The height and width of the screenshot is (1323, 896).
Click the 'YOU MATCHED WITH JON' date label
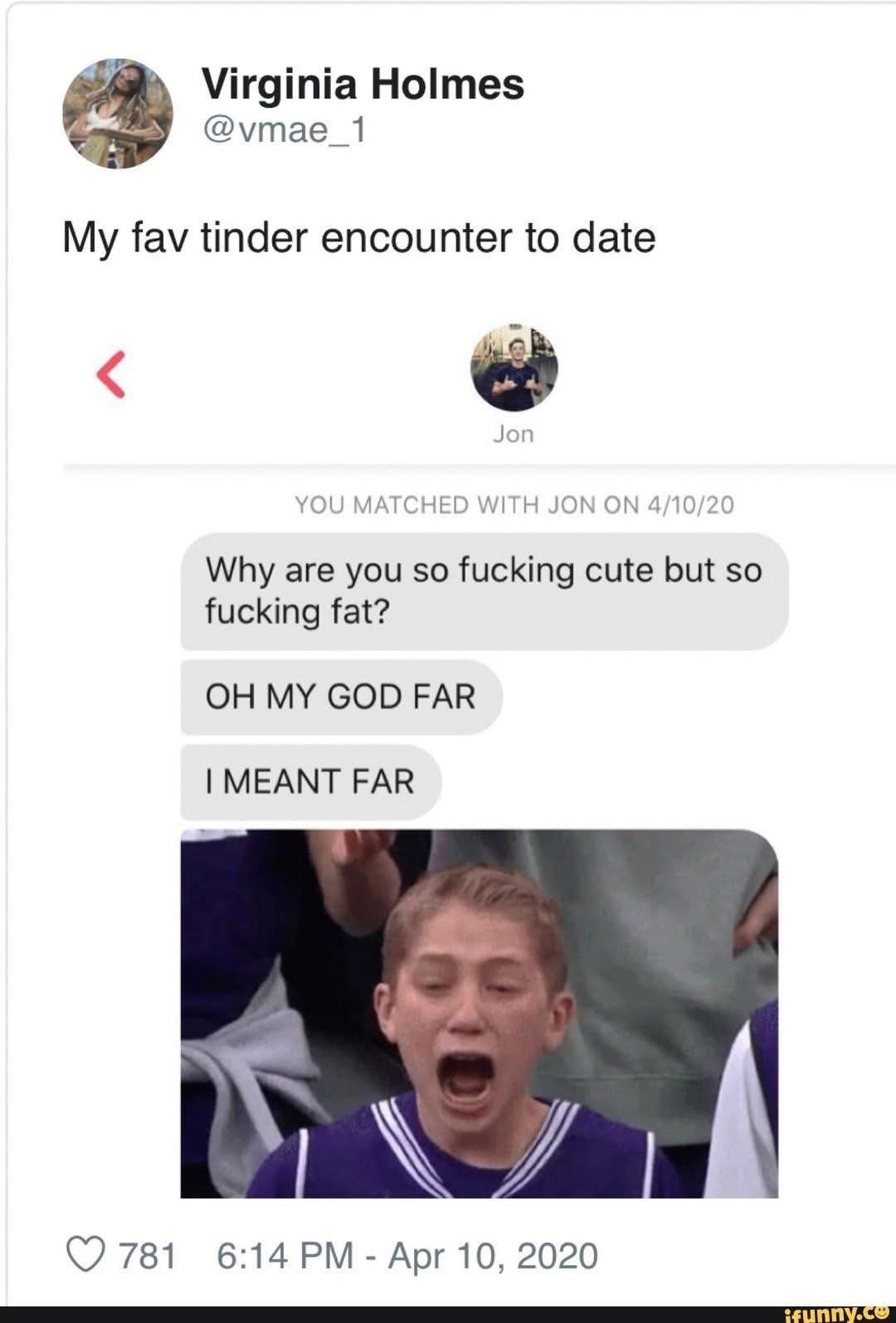(514, 504)
